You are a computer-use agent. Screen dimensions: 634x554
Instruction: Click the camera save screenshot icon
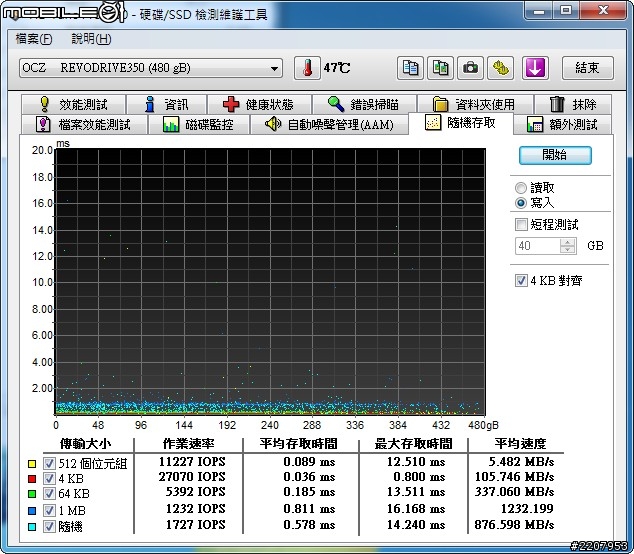[x=470, y=68]
